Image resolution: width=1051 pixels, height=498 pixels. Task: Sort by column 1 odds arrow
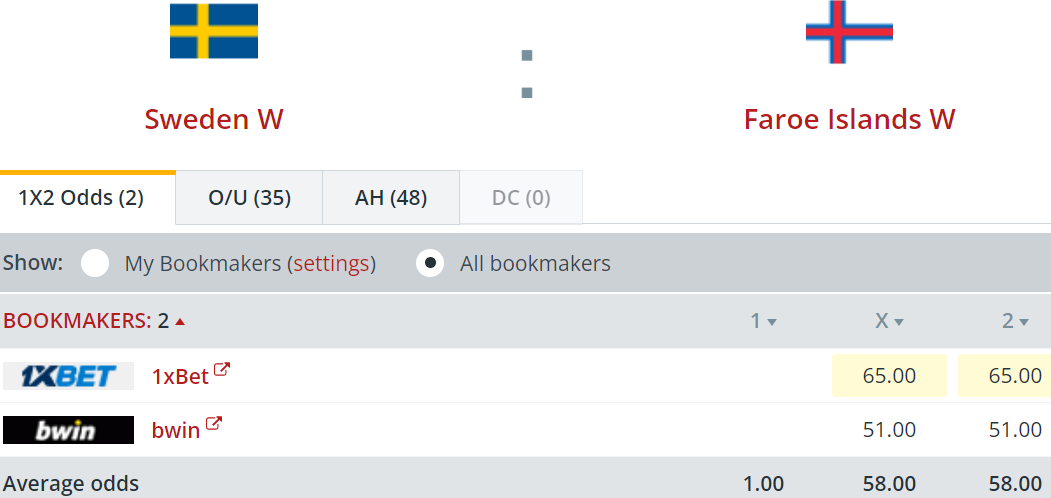coord(772,322)
